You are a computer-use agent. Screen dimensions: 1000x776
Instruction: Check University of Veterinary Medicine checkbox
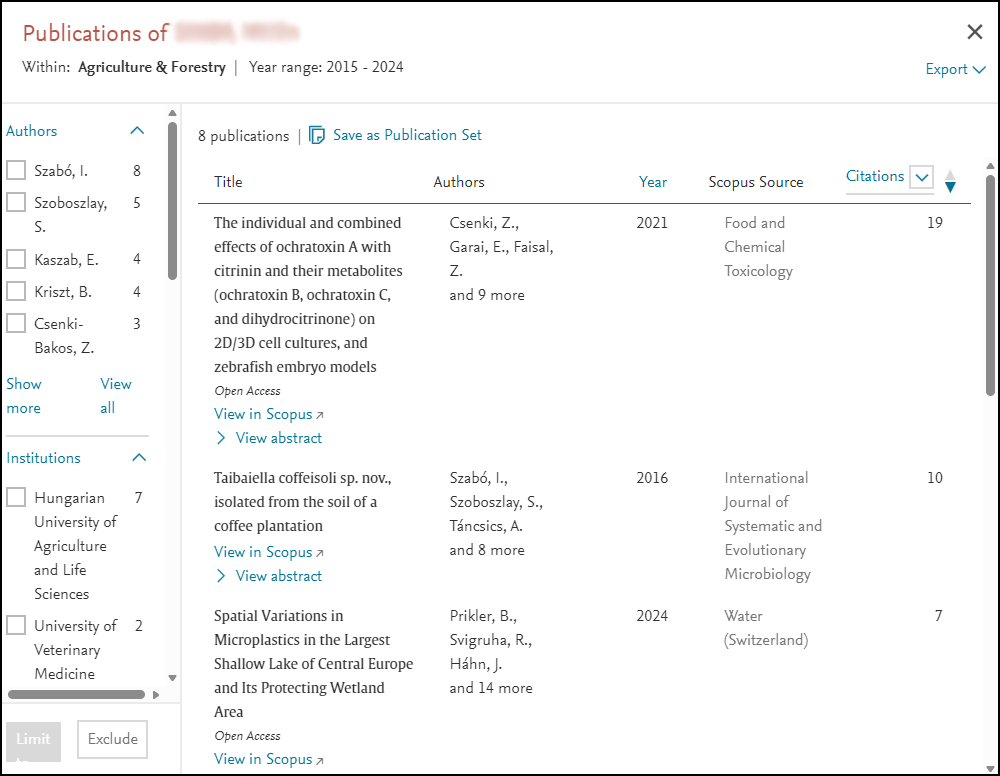[16, 625]
